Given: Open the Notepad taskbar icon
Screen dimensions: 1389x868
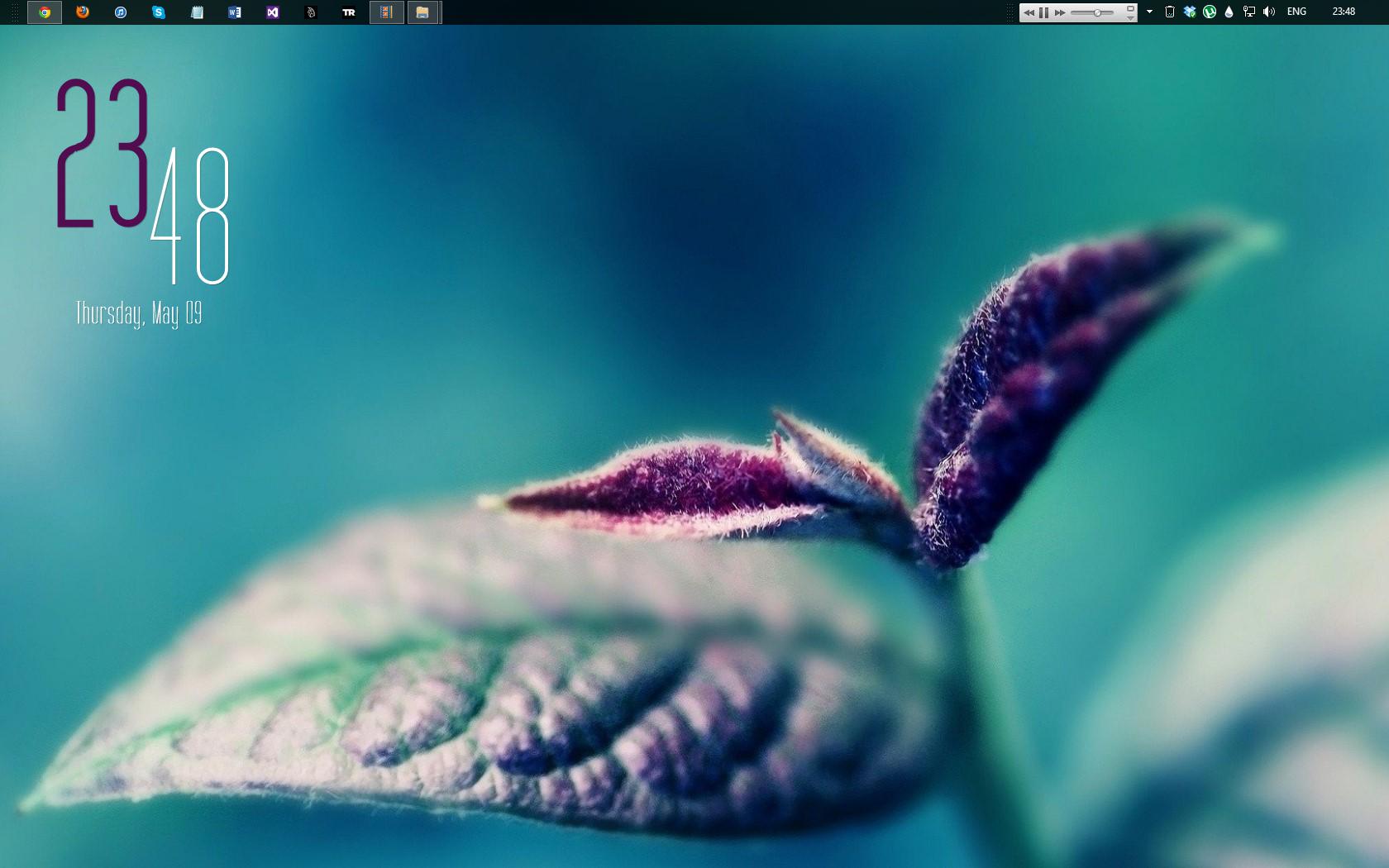Looking at the screenshot, I should click(197, 12).
